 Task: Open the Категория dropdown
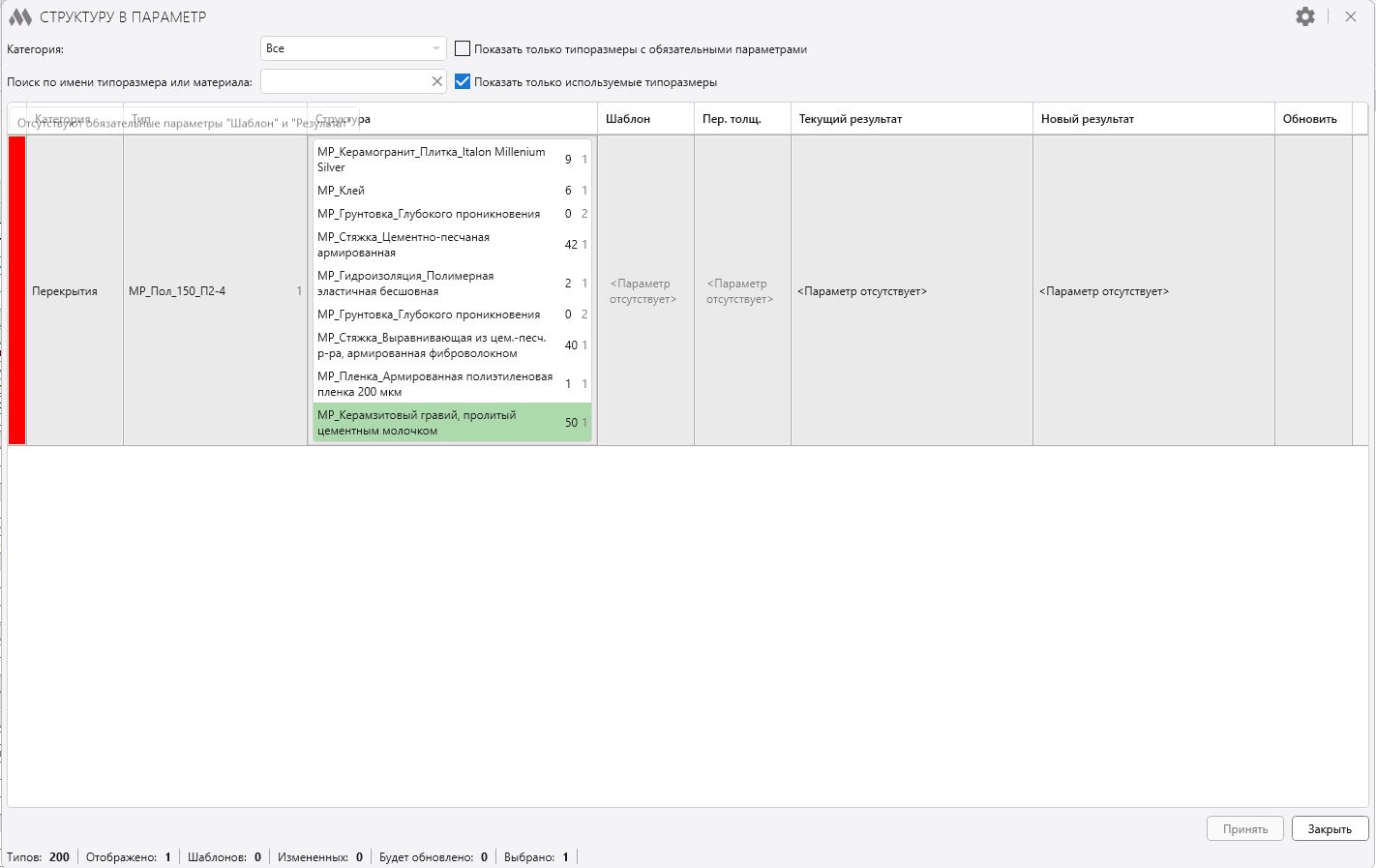point(352,48)
